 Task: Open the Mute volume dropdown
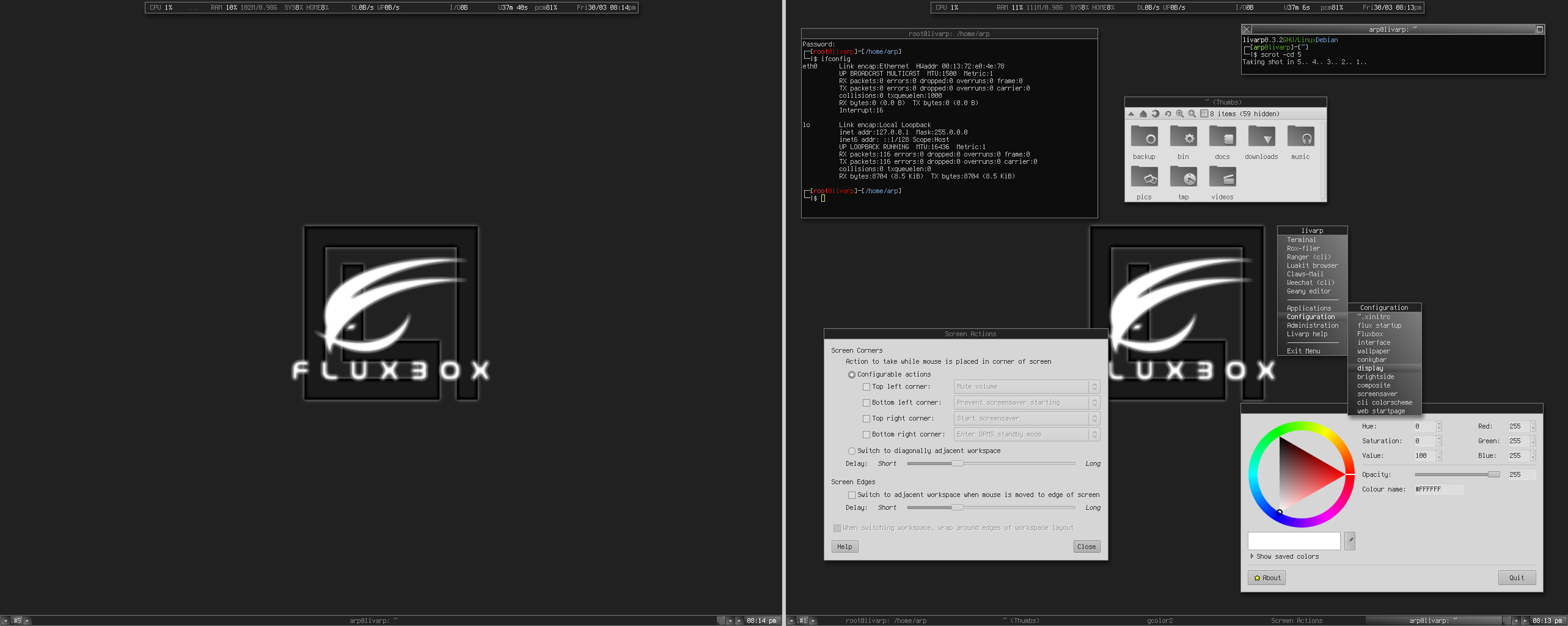[1027, 386]
